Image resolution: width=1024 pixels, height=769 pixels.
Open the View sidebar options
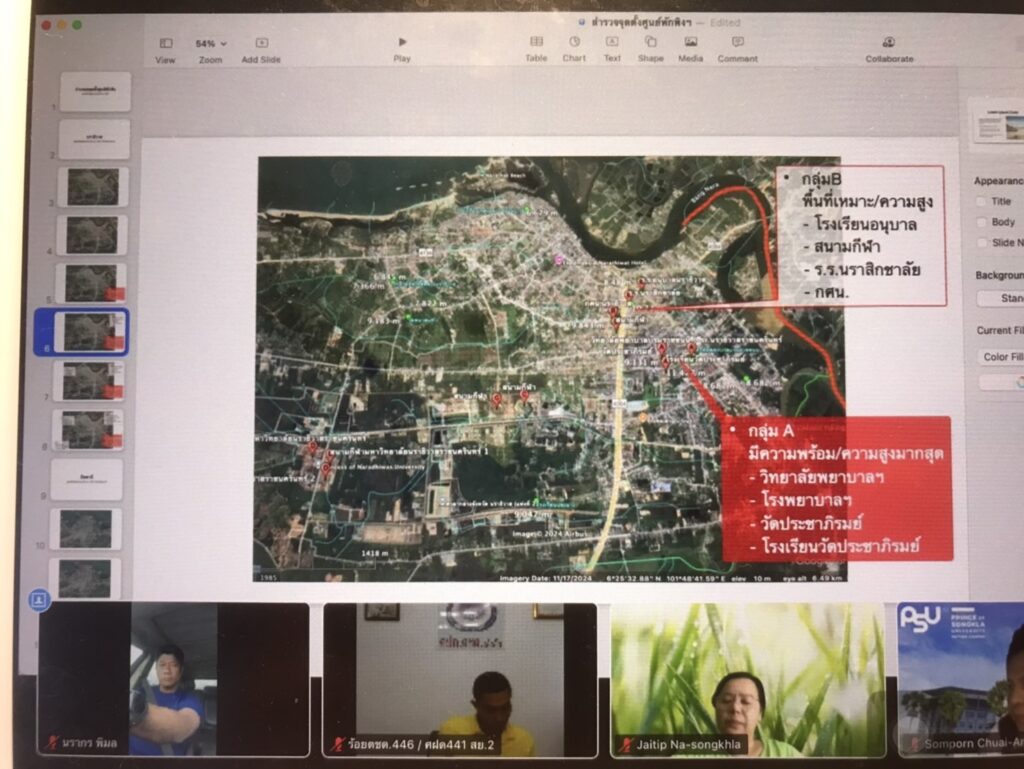[165, 50]
